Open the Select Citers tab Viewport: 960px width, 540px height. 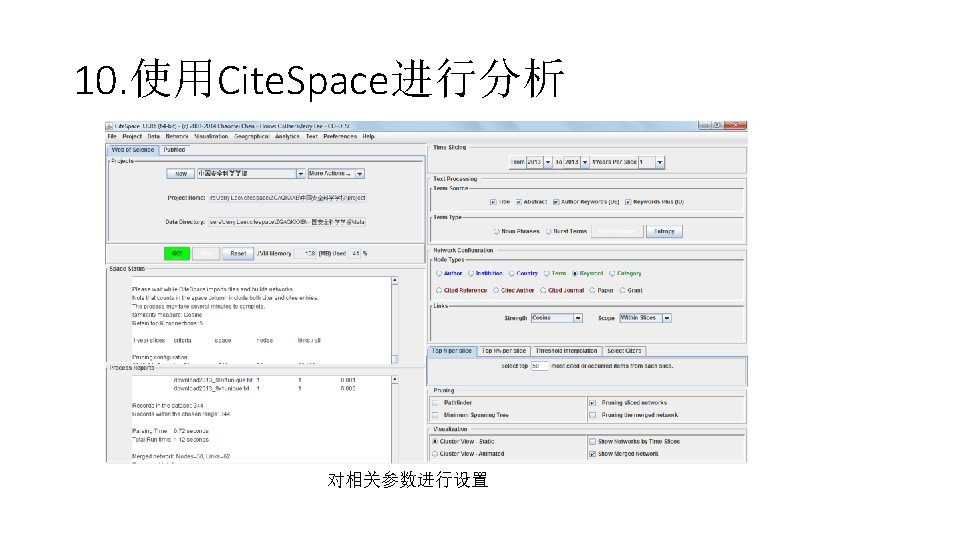624,351
